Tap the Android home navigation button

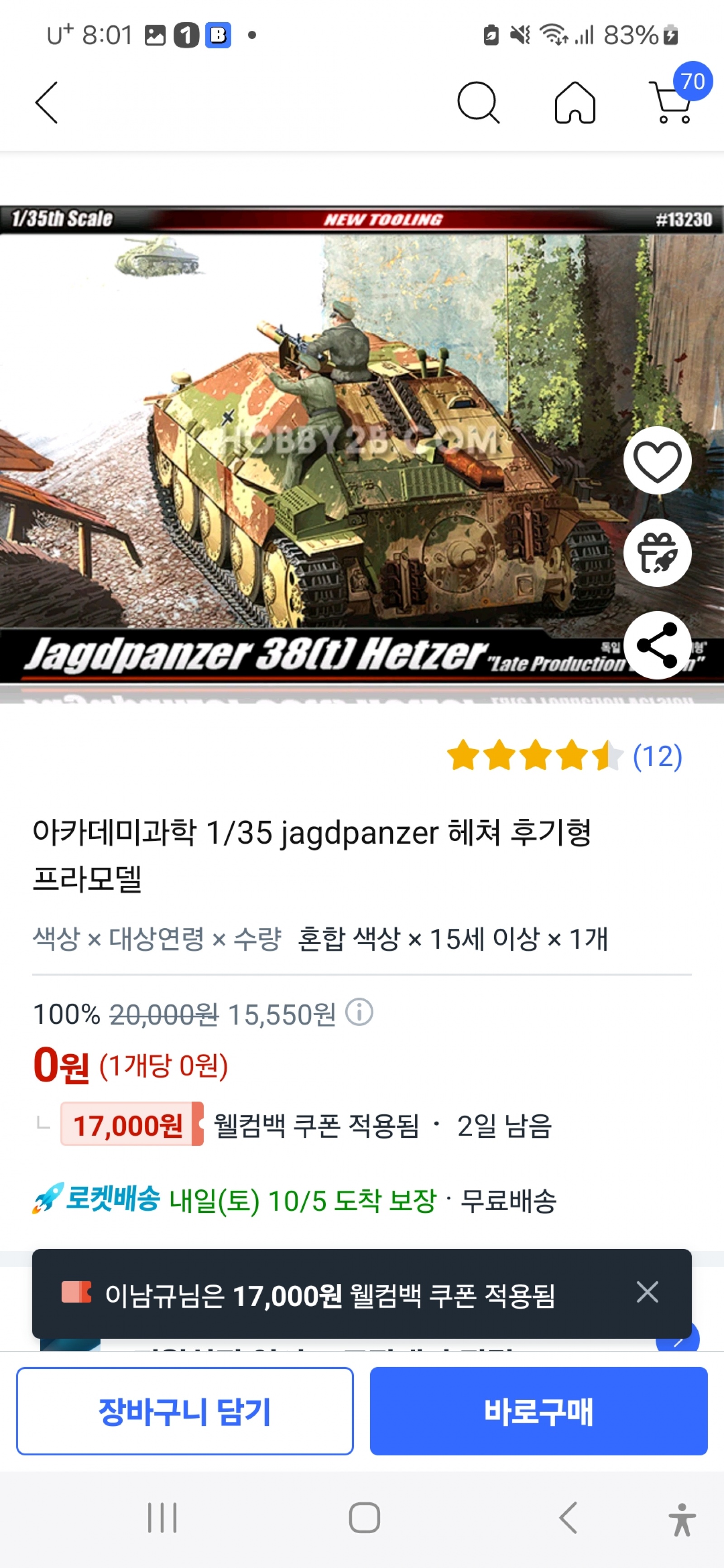coord(364,1517)
